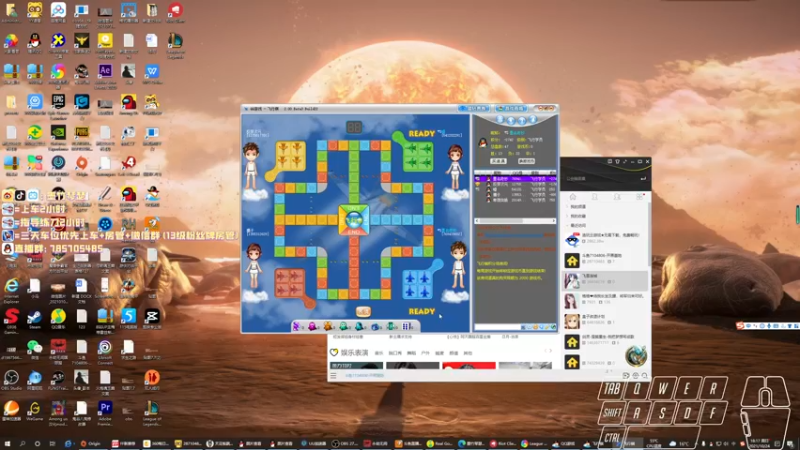The width and height of the screenshot is (800, 450).
Task: Click the blue plane hangar on the game board
Action: pyautogui.click(x=418, y=284)
